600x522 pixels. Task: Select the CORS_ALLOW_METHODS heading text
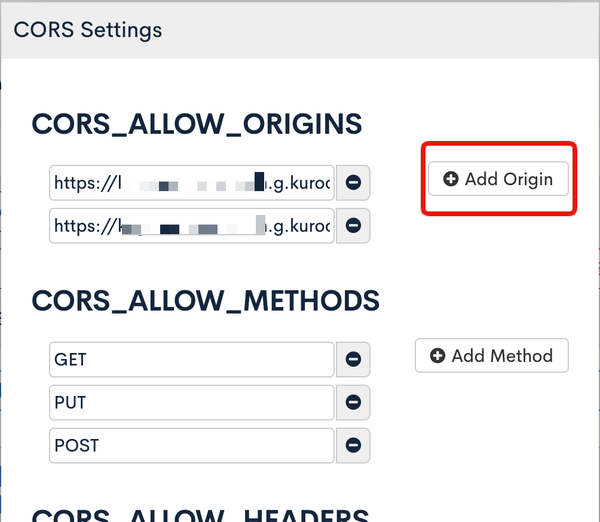pos(205,301)
